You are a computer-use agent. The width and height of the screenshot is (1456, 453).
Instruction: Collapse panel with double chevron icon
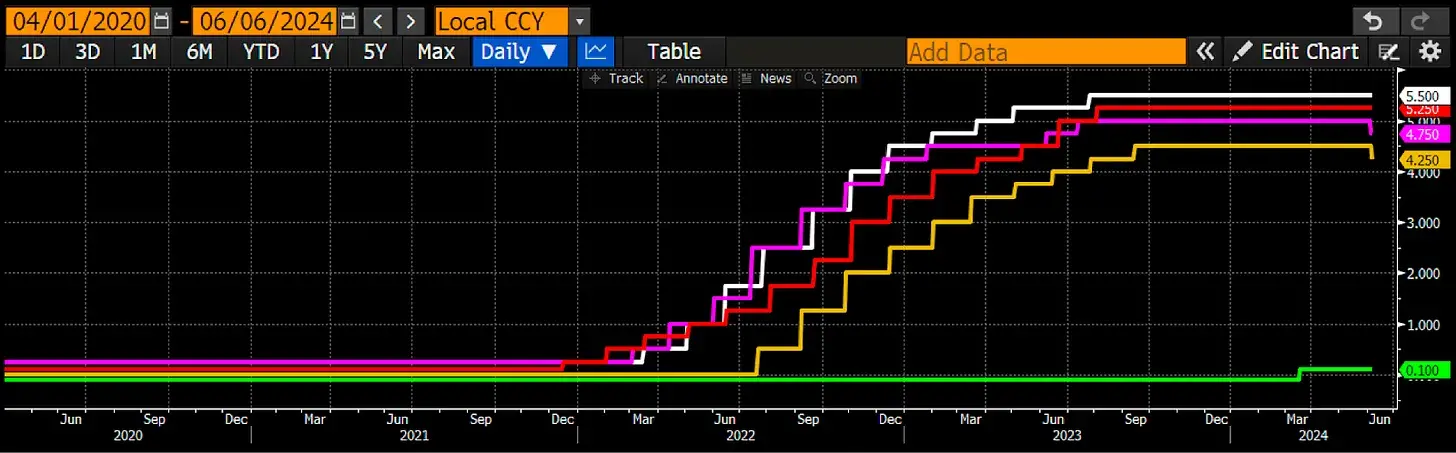coord(1205,51)
